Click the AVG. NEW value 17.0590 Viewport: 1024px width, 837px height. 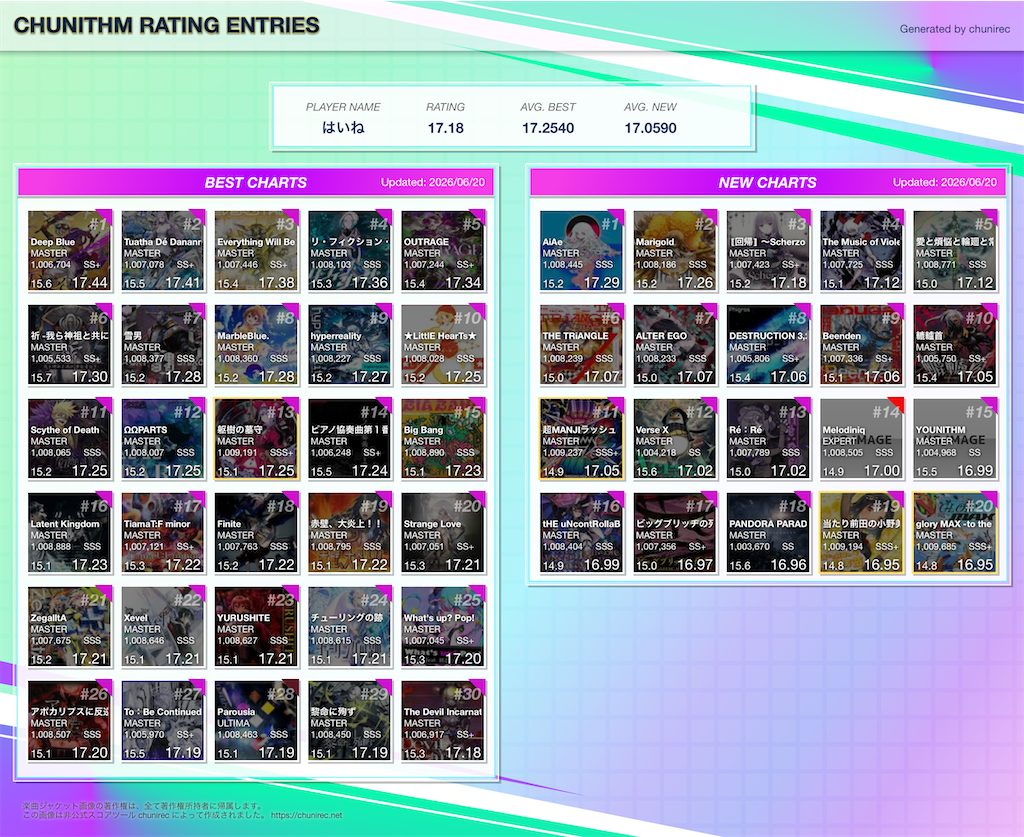point(650,128)
